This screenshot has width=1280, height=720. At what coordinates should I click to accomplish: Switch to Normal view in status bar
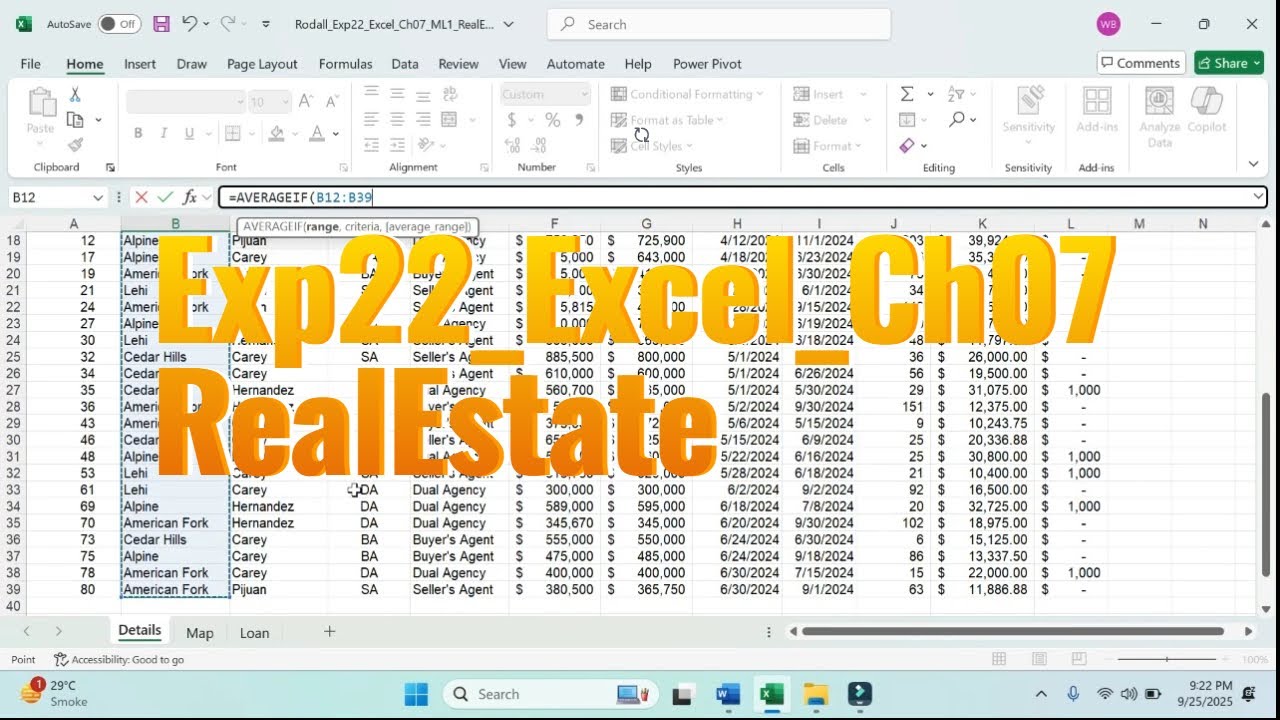(x=999, y=659)
